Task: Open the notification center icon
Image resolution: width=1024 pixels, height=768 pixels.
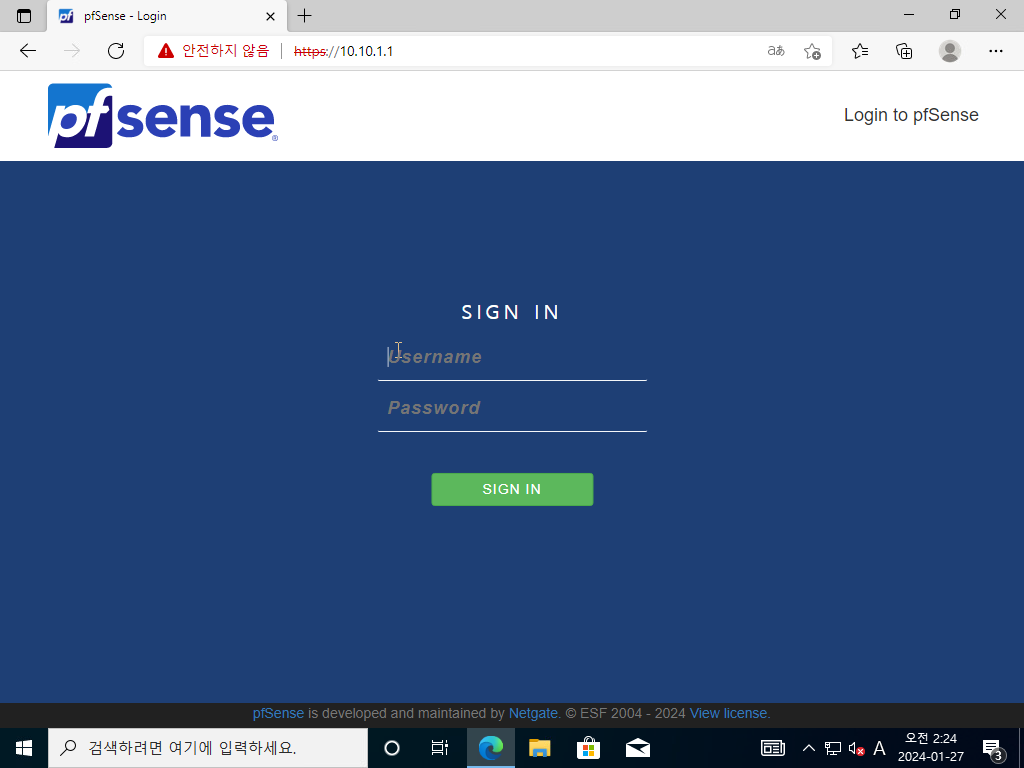Action: [992, 748]
